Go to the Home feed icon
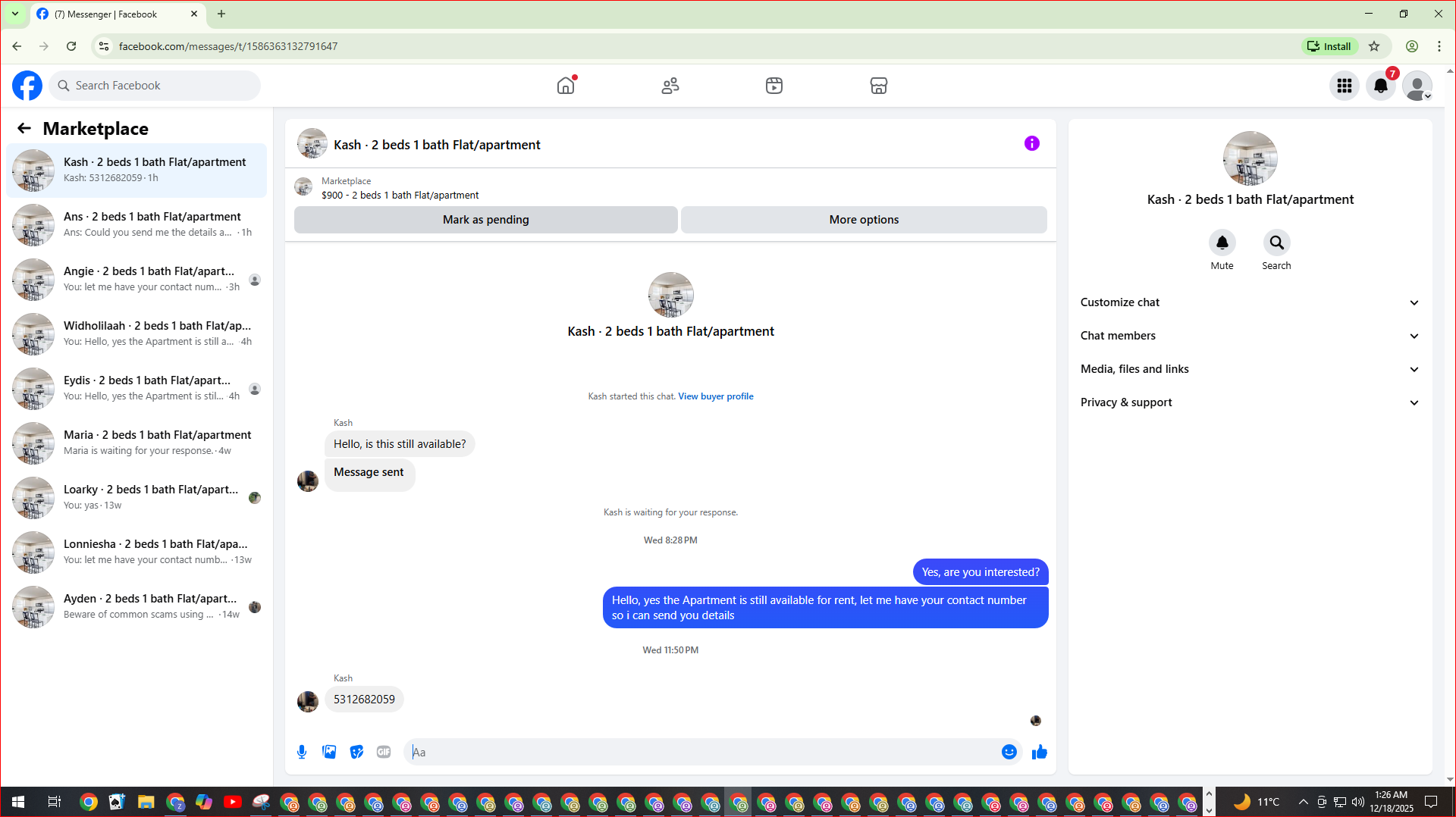This screenshot has width=1456, height=817. (x=566, y=86)
